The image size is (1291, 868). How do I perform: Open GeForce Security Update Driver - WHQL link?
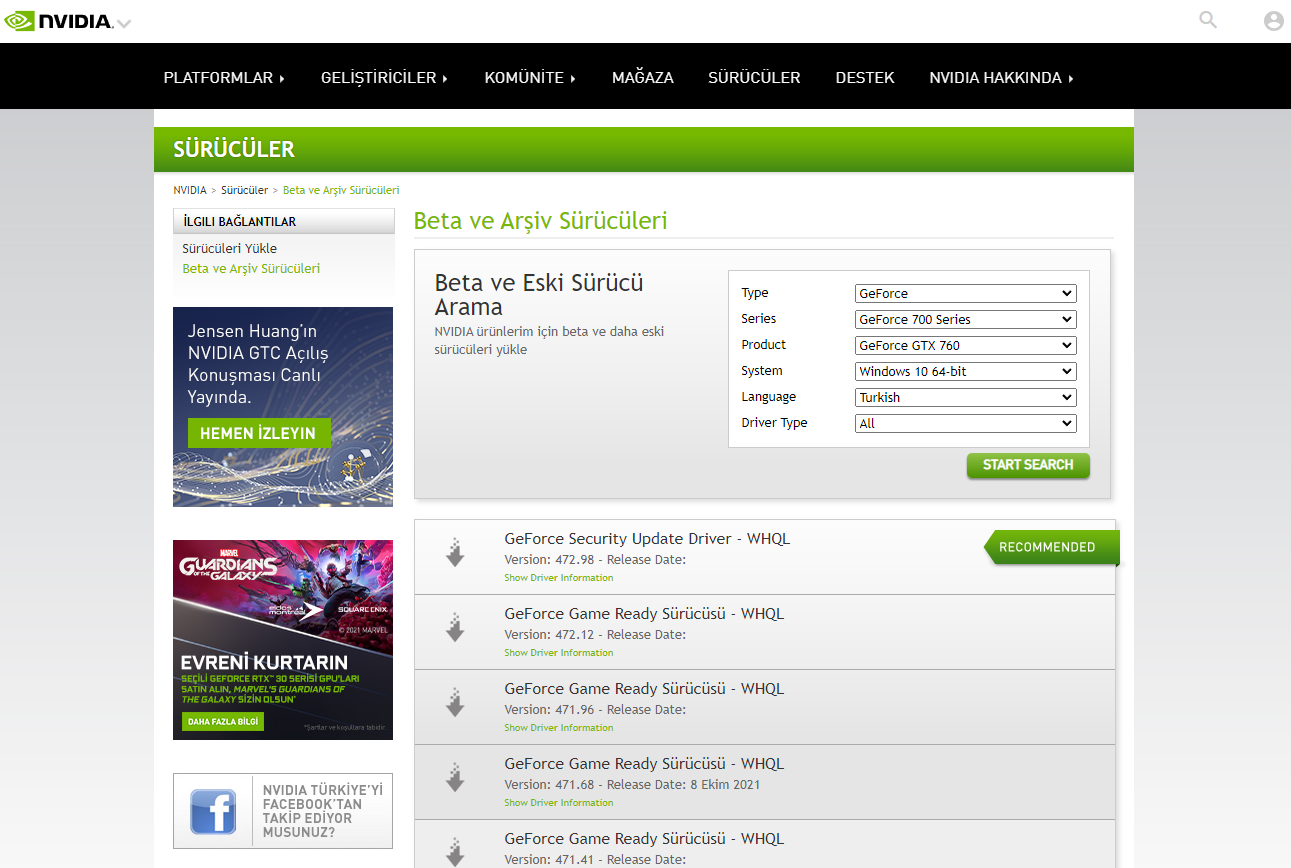point(647,539)
